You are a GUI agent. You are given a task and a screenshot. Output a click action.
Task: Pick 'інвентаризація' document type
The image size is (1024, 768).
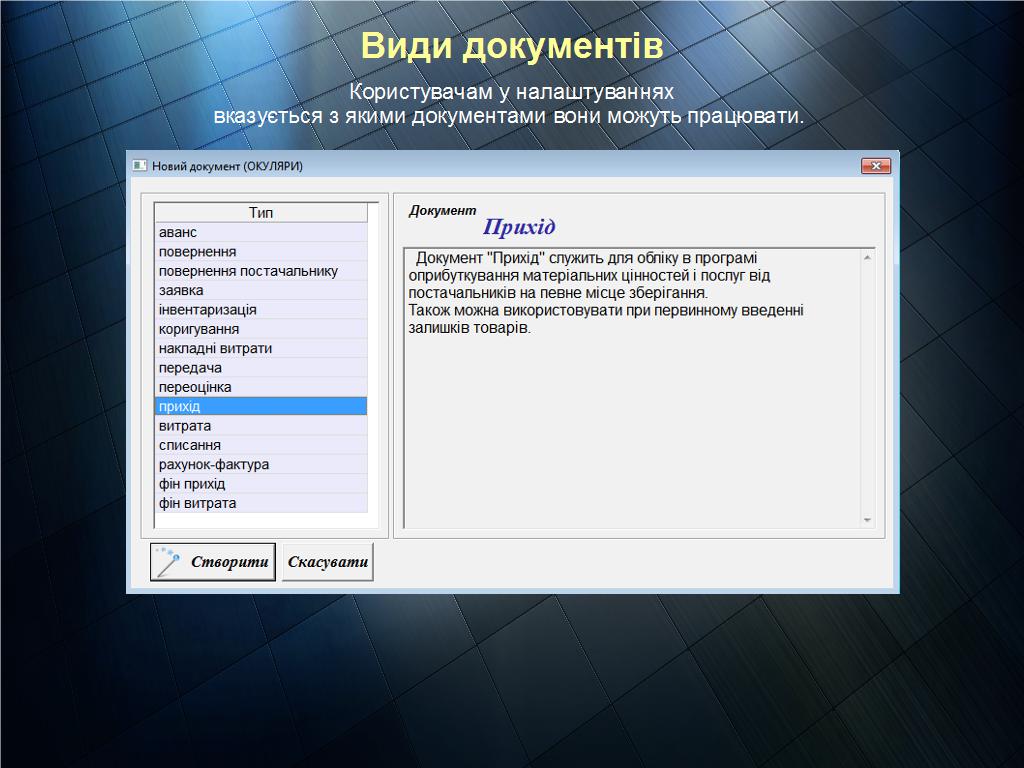(260, 310)
